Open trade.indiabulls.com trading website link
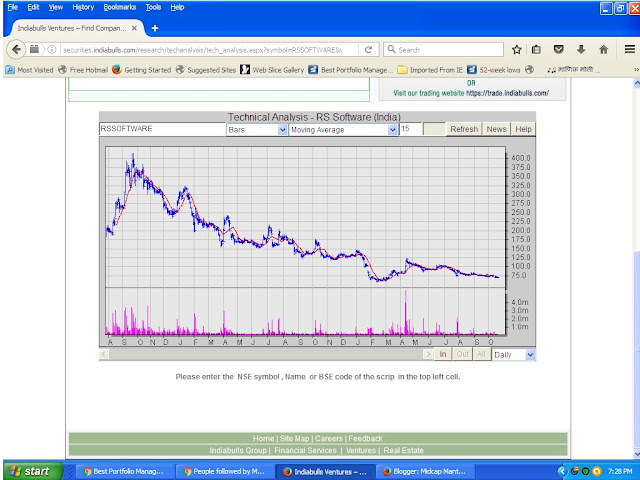This screenshot has height=480, width=640. (507, 93)
